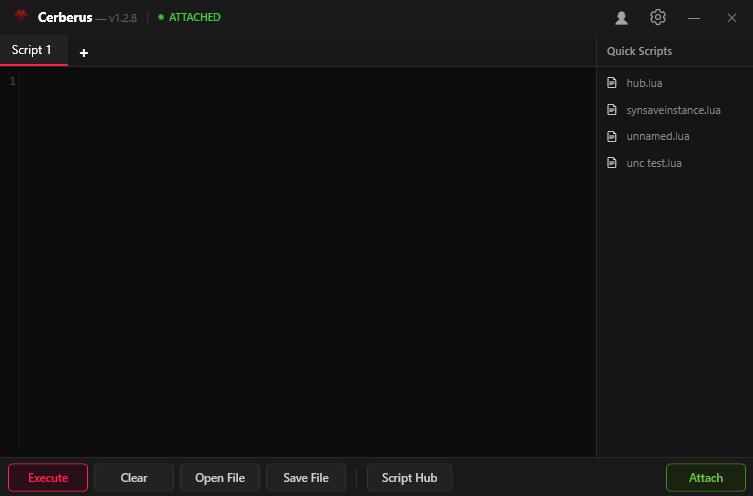The height and width of the screenshot is (496, 753).
Task: Load synsaveinstance.lua from Quick Scripts
Action: coord(675,109)
